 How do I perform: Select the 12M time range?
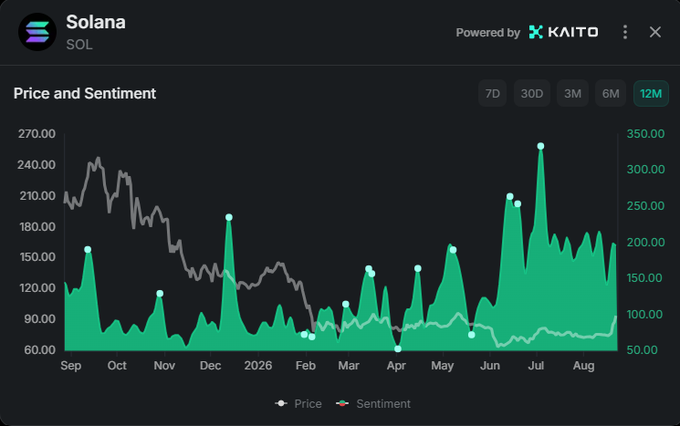651,93
